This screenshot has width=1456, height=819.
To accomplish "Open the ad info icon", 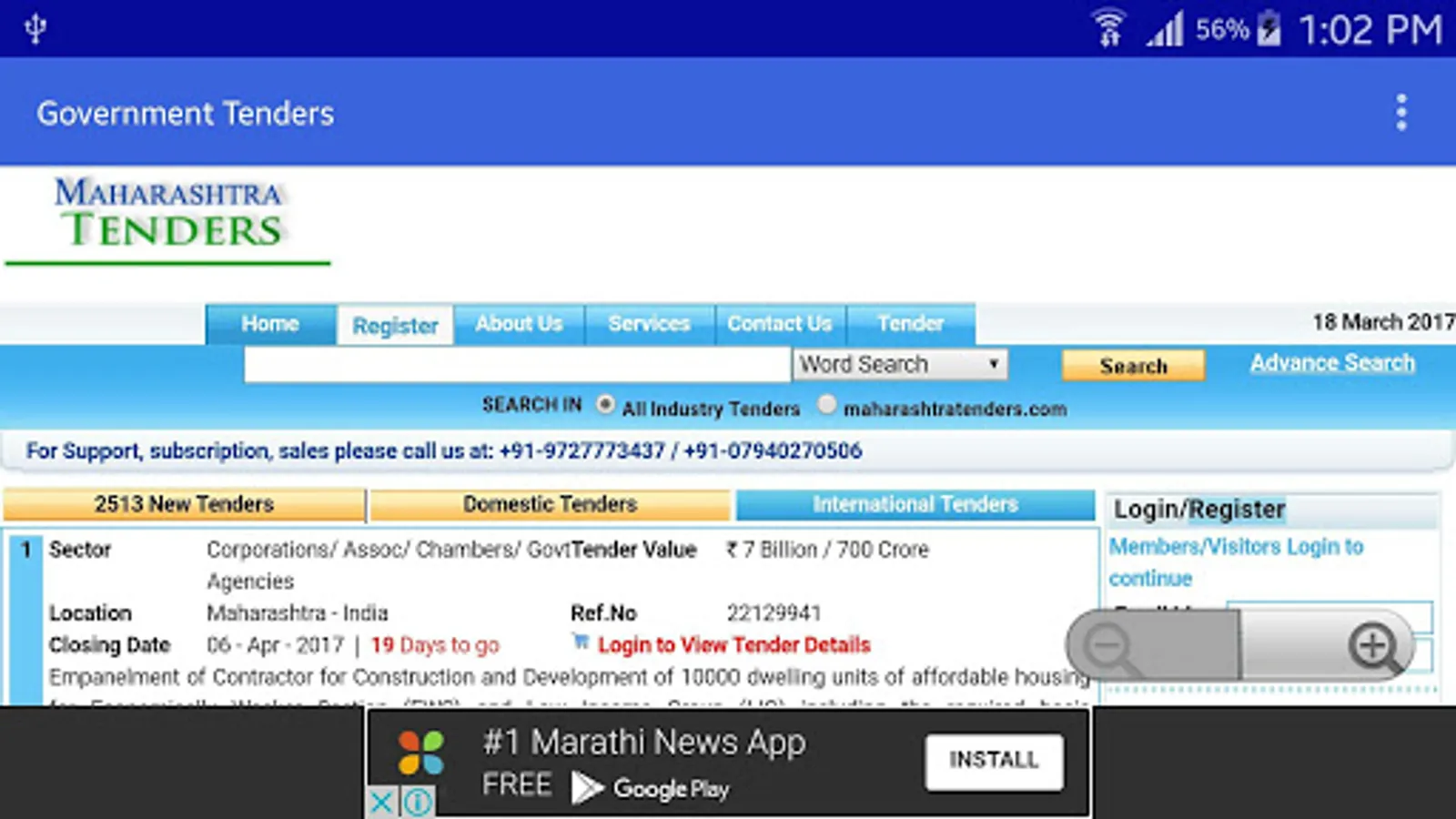I will 418,802.
